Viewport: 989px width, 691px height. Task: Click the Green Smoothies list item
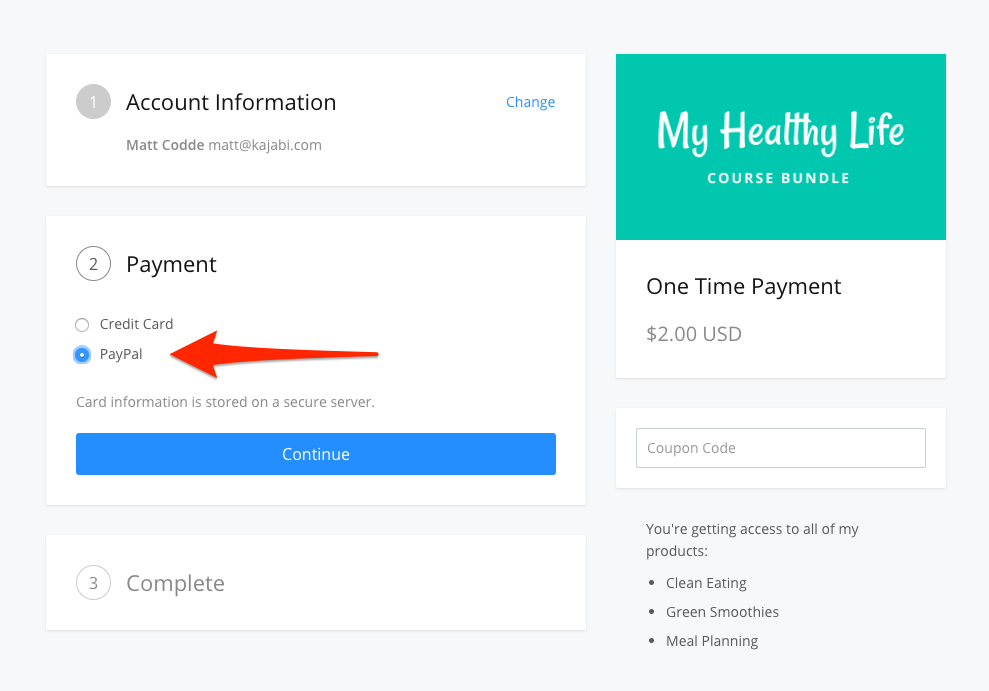tap(722, 612)
